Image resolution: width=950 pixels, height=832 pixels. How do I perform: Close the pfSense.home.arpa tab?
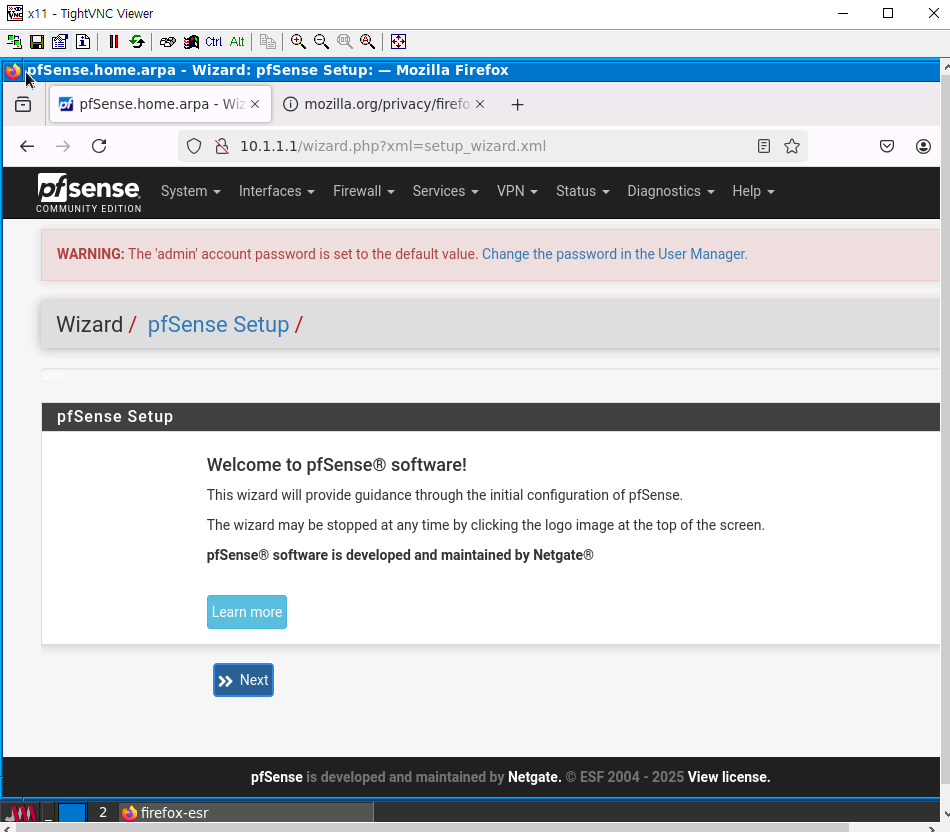pyautogui.click(x=255, y=104)
